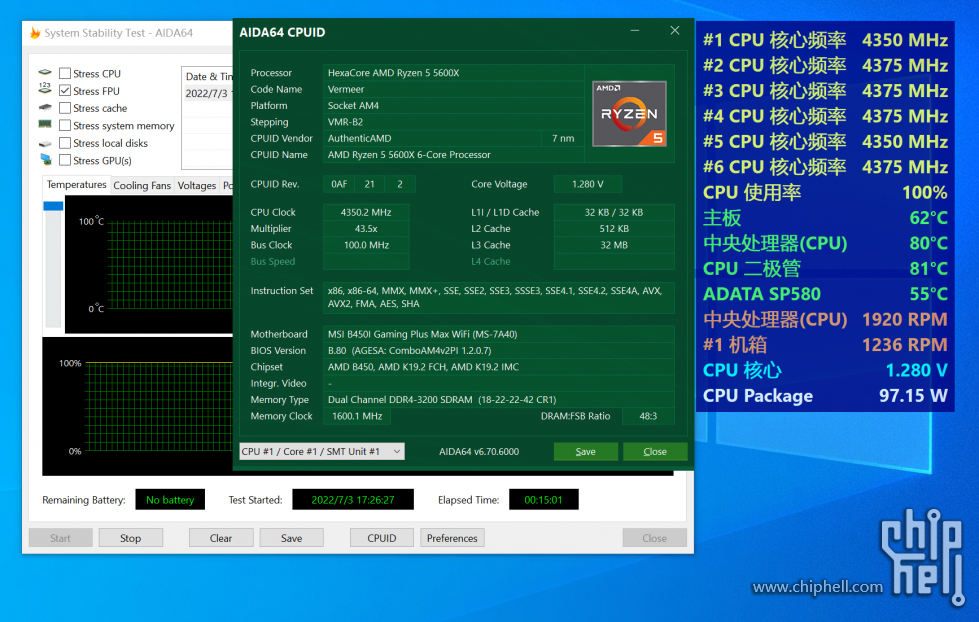Click the Bus Clock value 100.0 MHz
The height and width of the screenshot is (622, 979).
(x=366, y=245)
